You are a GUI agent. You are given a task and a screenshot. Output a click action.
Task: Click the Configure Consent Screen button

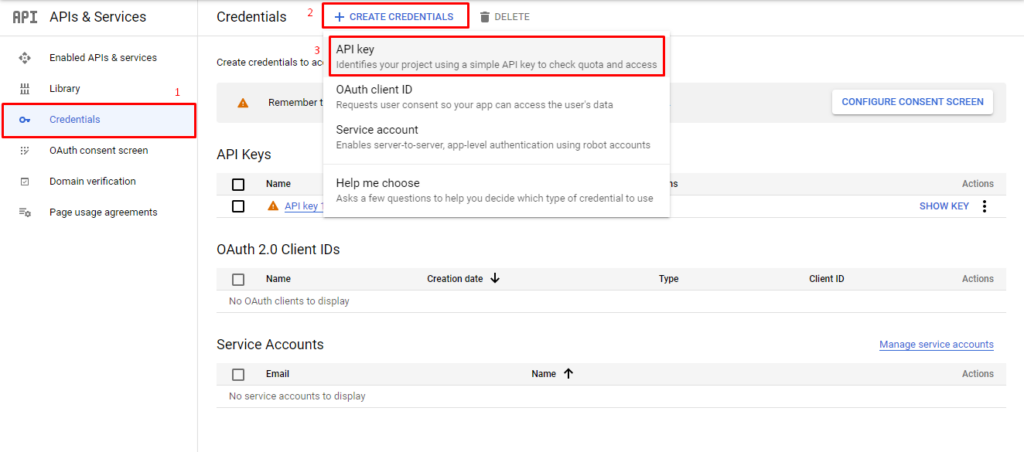(912, 102)
